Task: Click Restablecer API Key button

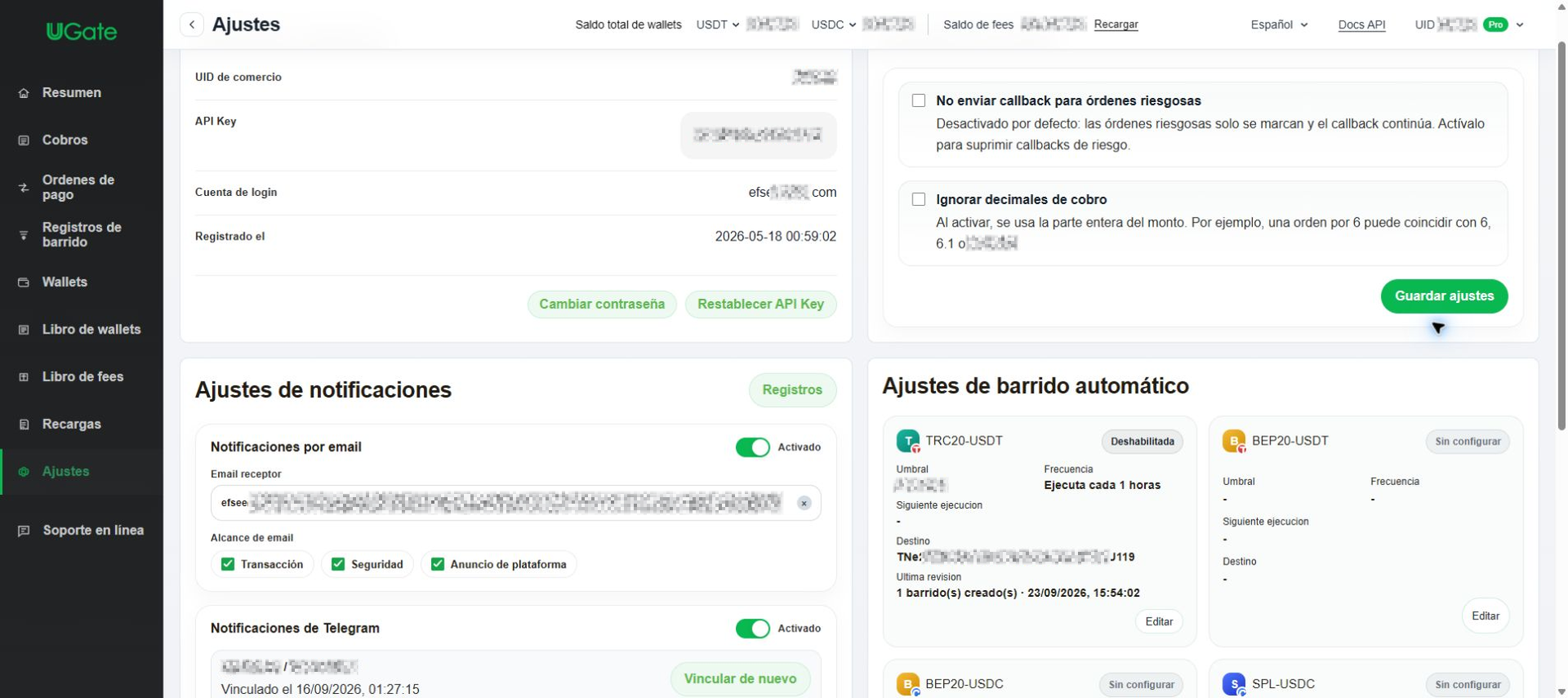Action: pyautogui.click(x=760, y=305)
